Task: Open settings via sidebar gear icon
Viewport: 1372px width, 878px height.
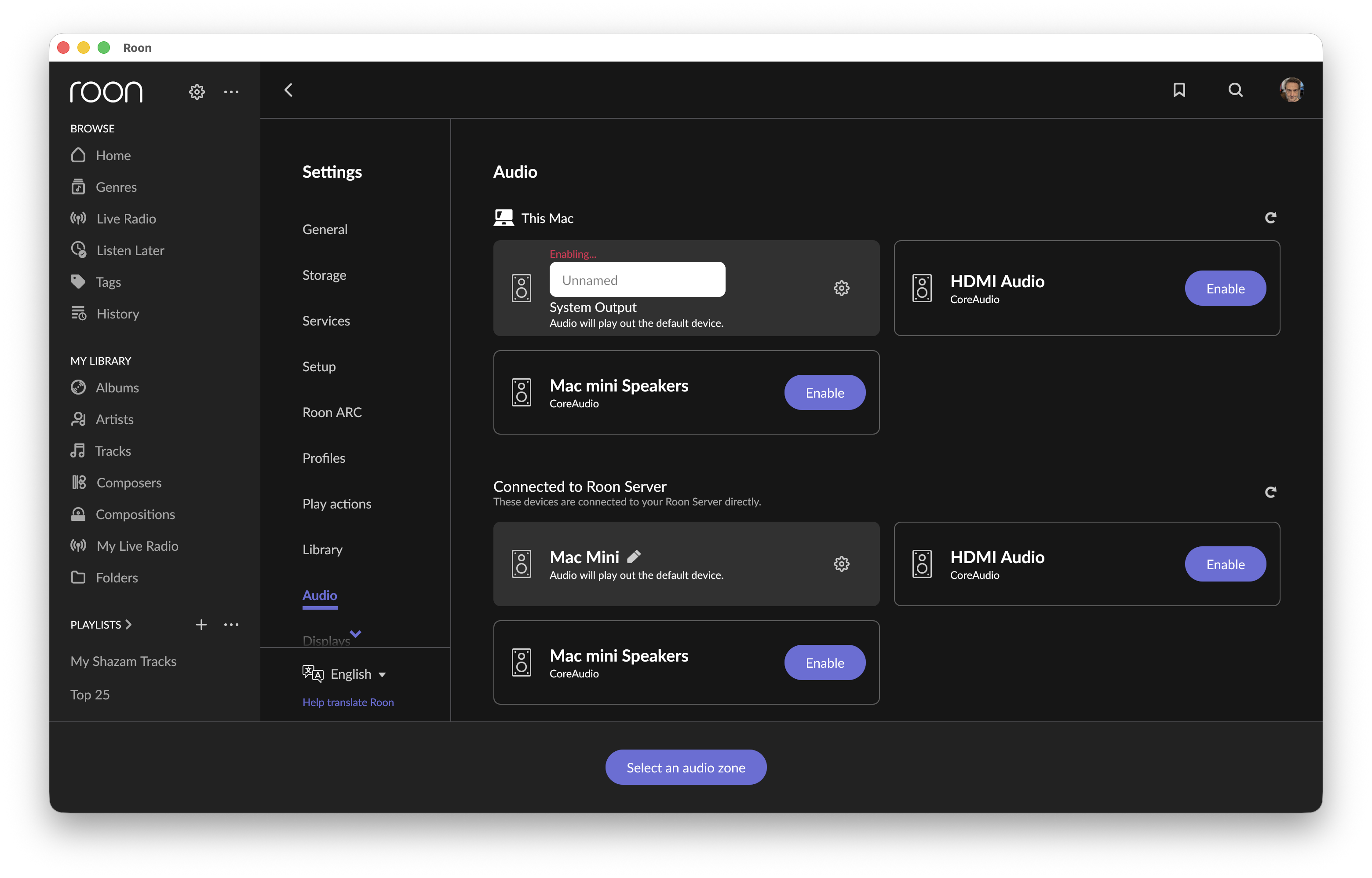Action: click(197, 91)
